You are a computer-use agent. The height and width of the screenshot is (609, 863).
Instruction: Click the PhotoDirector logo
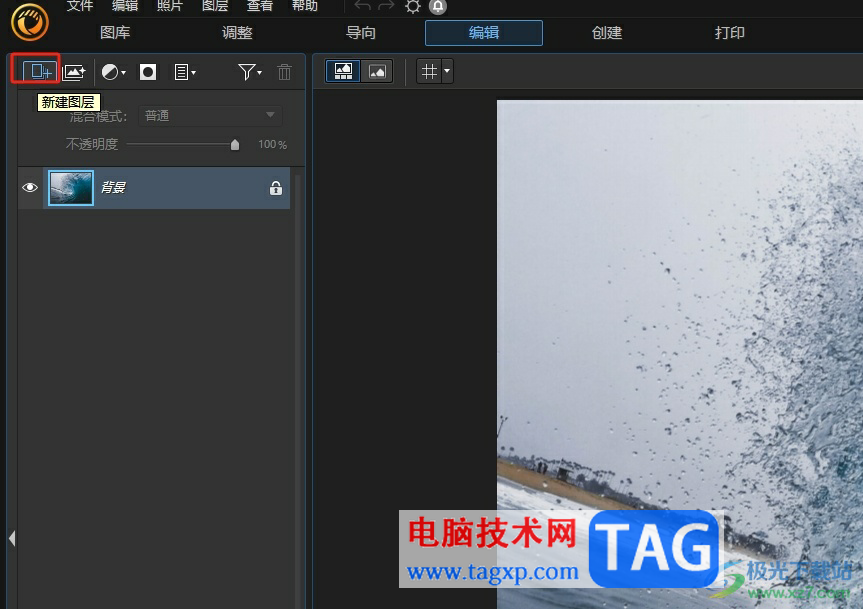click(x=30, y=22)
